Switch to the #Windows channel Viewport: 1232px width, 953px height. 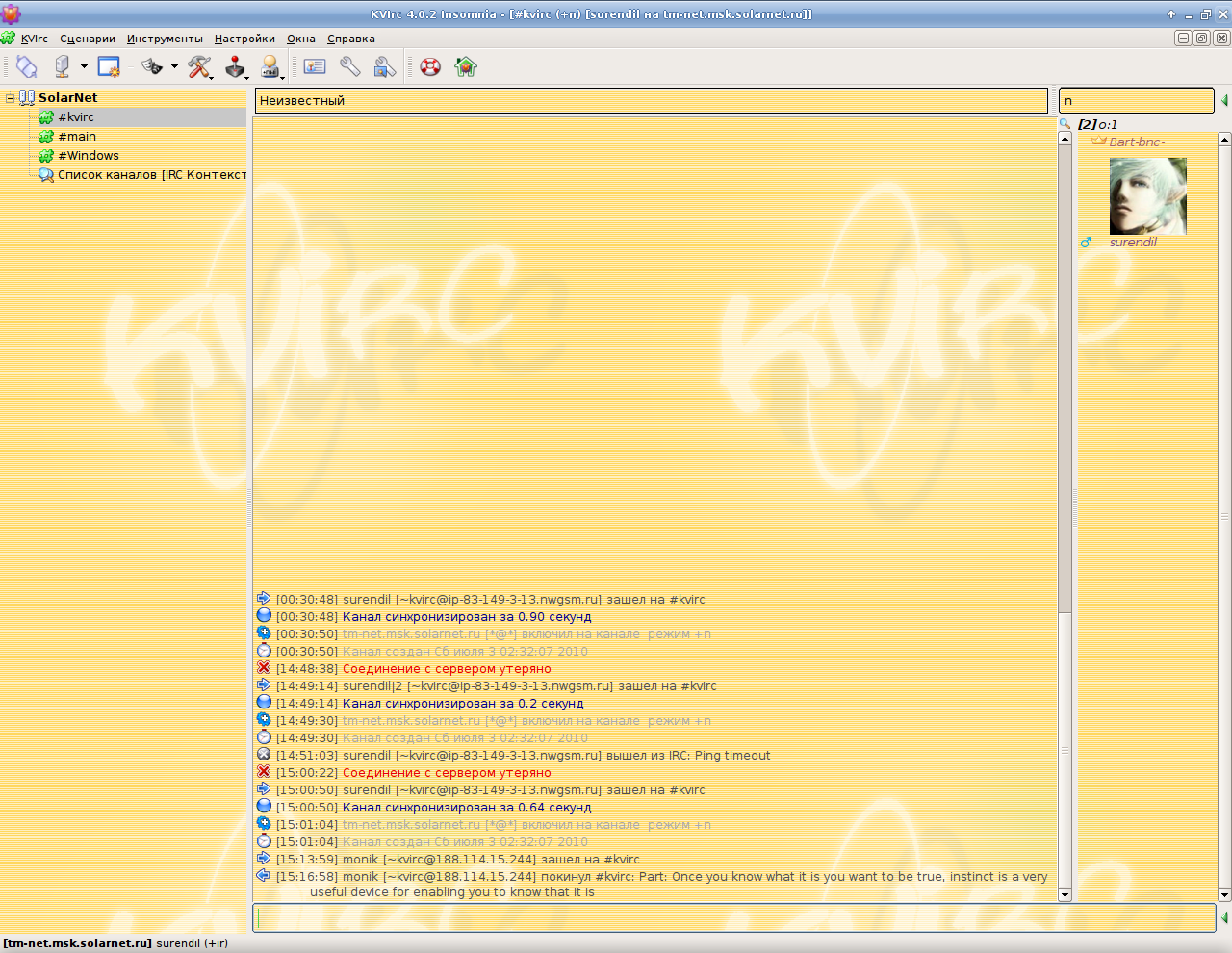click(x=89, y=156)
